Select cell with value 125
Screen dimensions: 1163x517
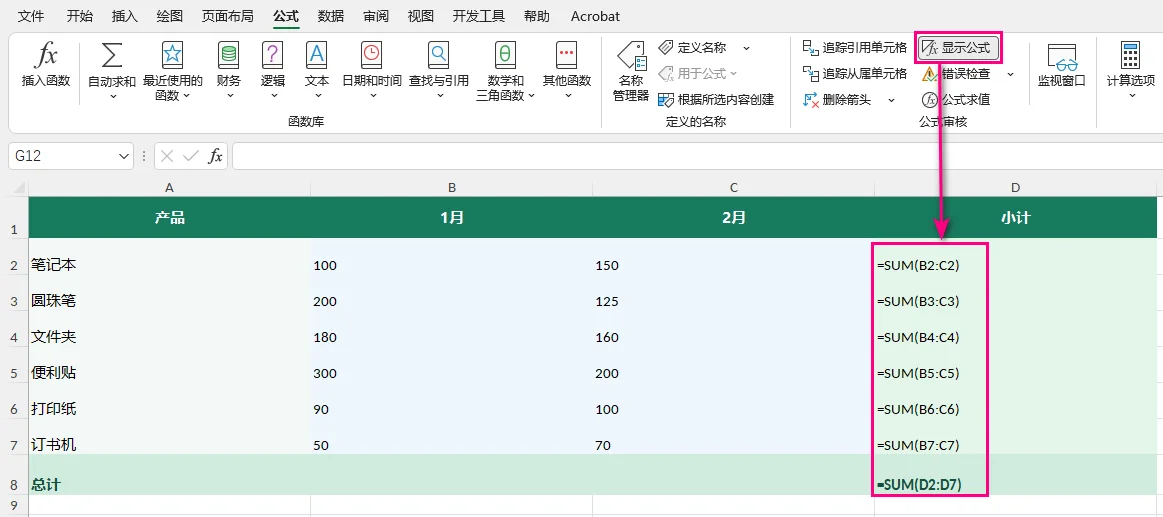734,292
